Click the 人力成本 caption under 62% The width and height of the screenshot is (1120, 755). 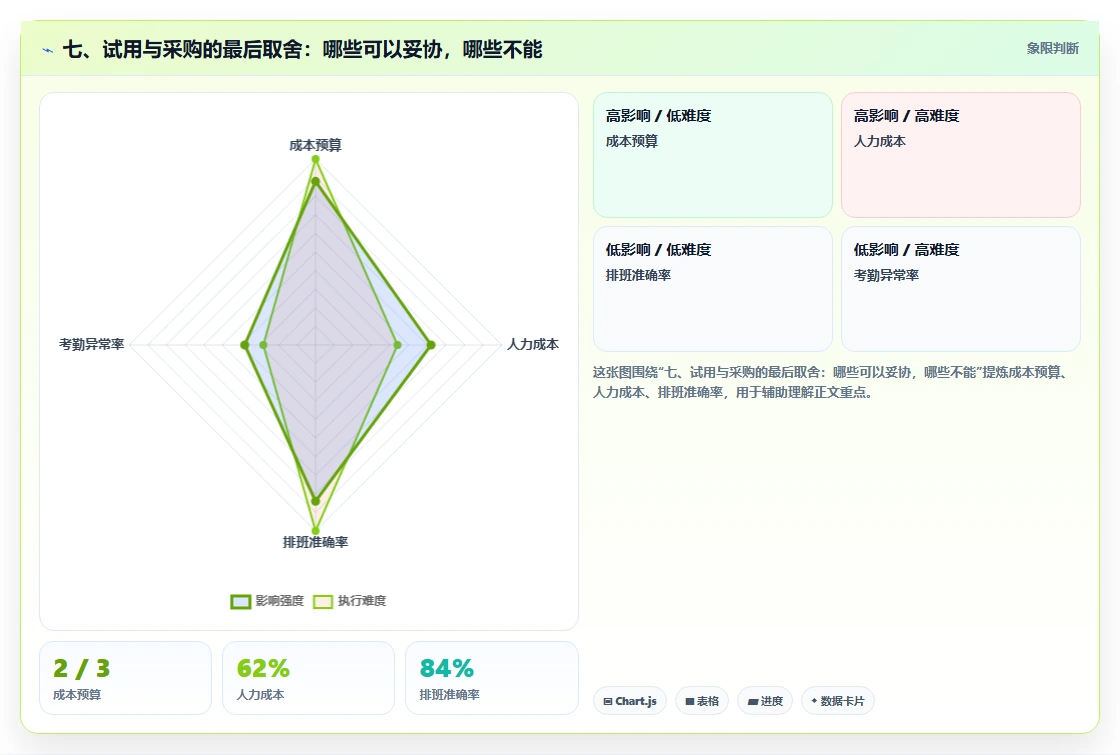(260, 694)
